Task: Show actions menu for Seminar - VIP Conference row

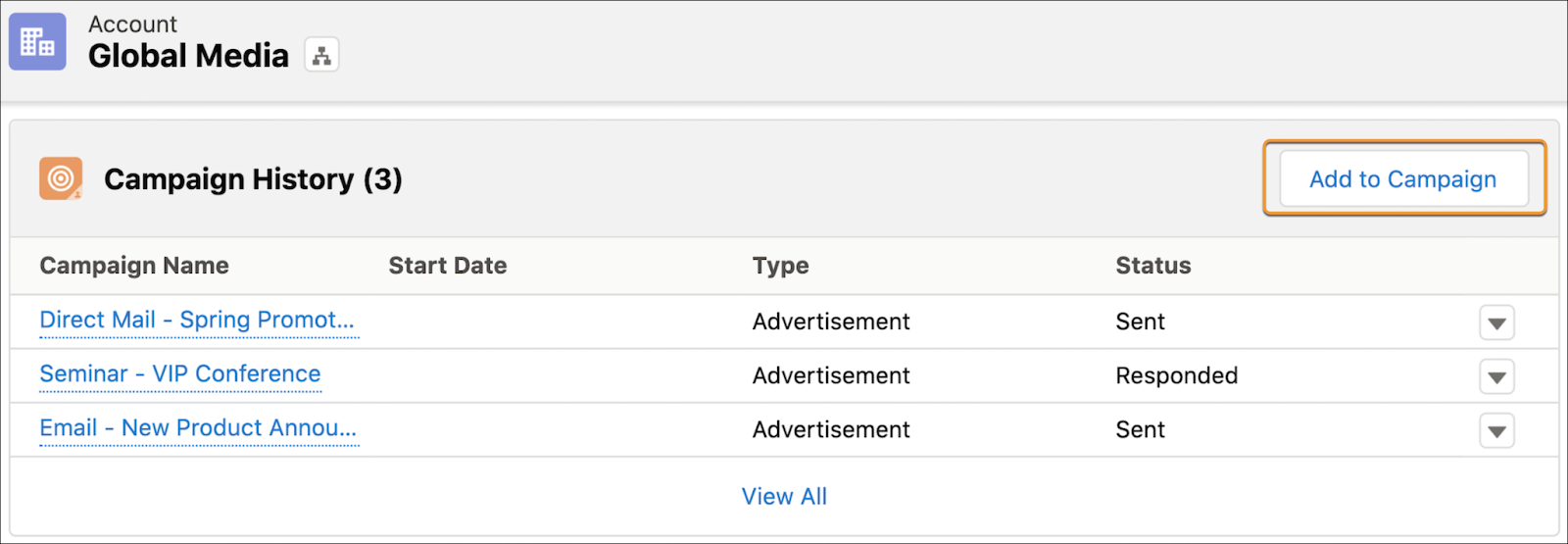Action: point(1496,376)
